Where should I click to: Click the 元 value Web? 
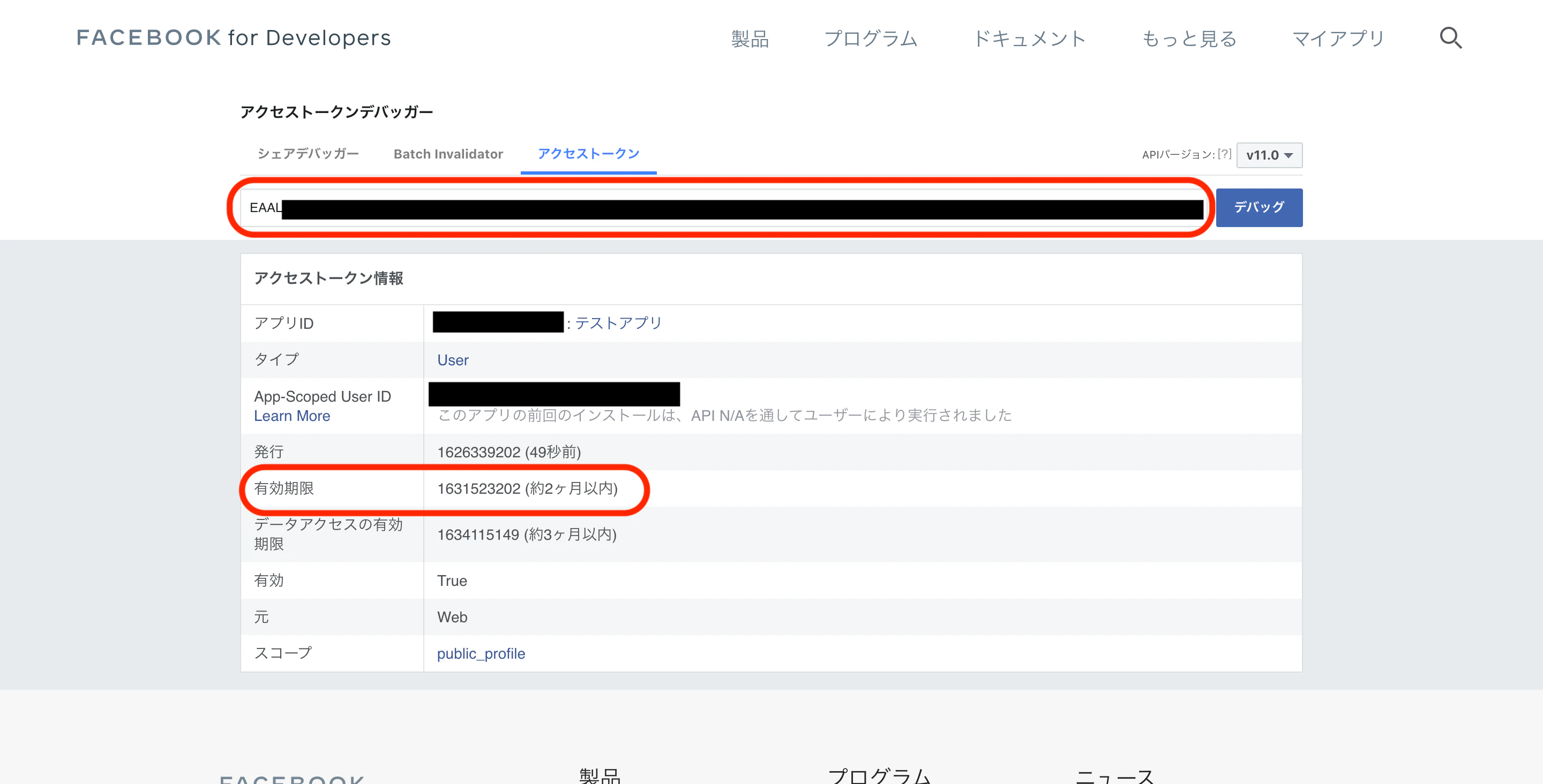click(x=452, y=617)
